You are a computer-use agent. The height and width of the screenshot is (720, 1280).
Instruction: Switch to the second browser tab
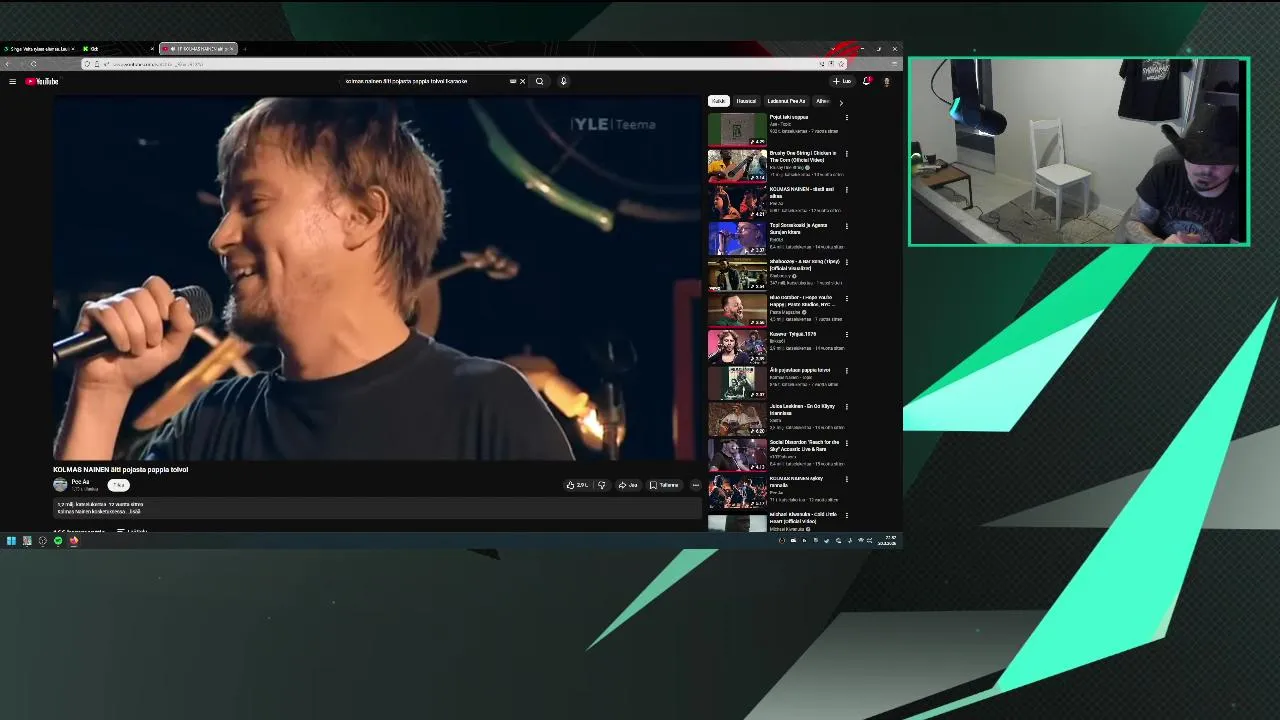pyautogui.click(x=116, y=49)
